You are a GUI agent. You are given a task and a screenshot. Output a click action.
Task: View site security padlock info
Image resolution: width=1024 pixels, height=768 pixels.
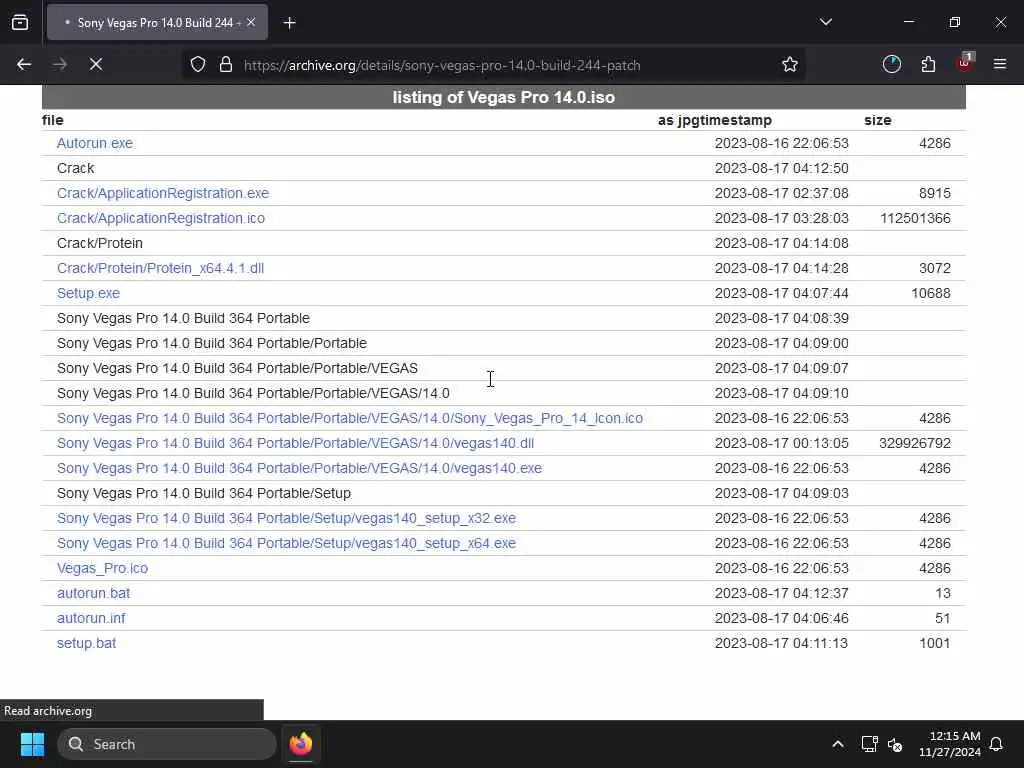[226, 65]
